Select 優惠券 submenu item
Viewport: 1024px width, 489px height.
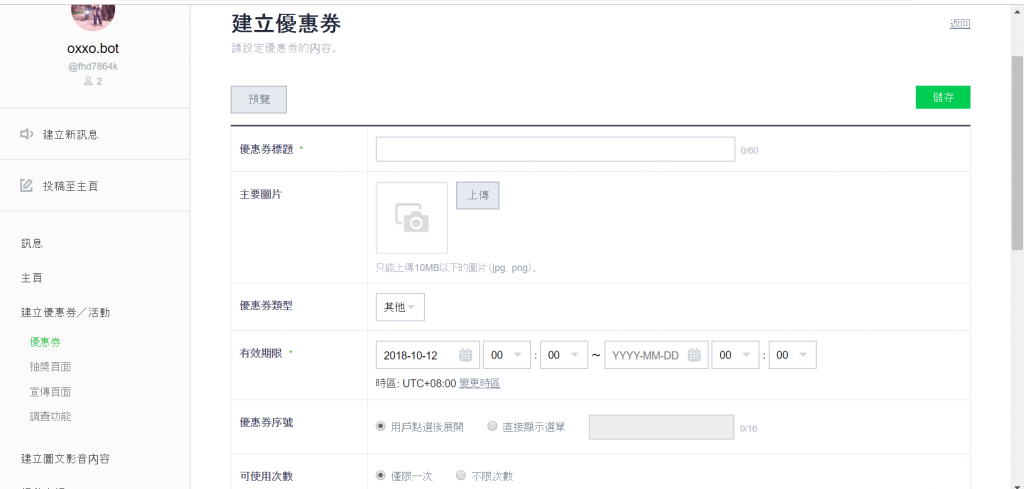46,341
